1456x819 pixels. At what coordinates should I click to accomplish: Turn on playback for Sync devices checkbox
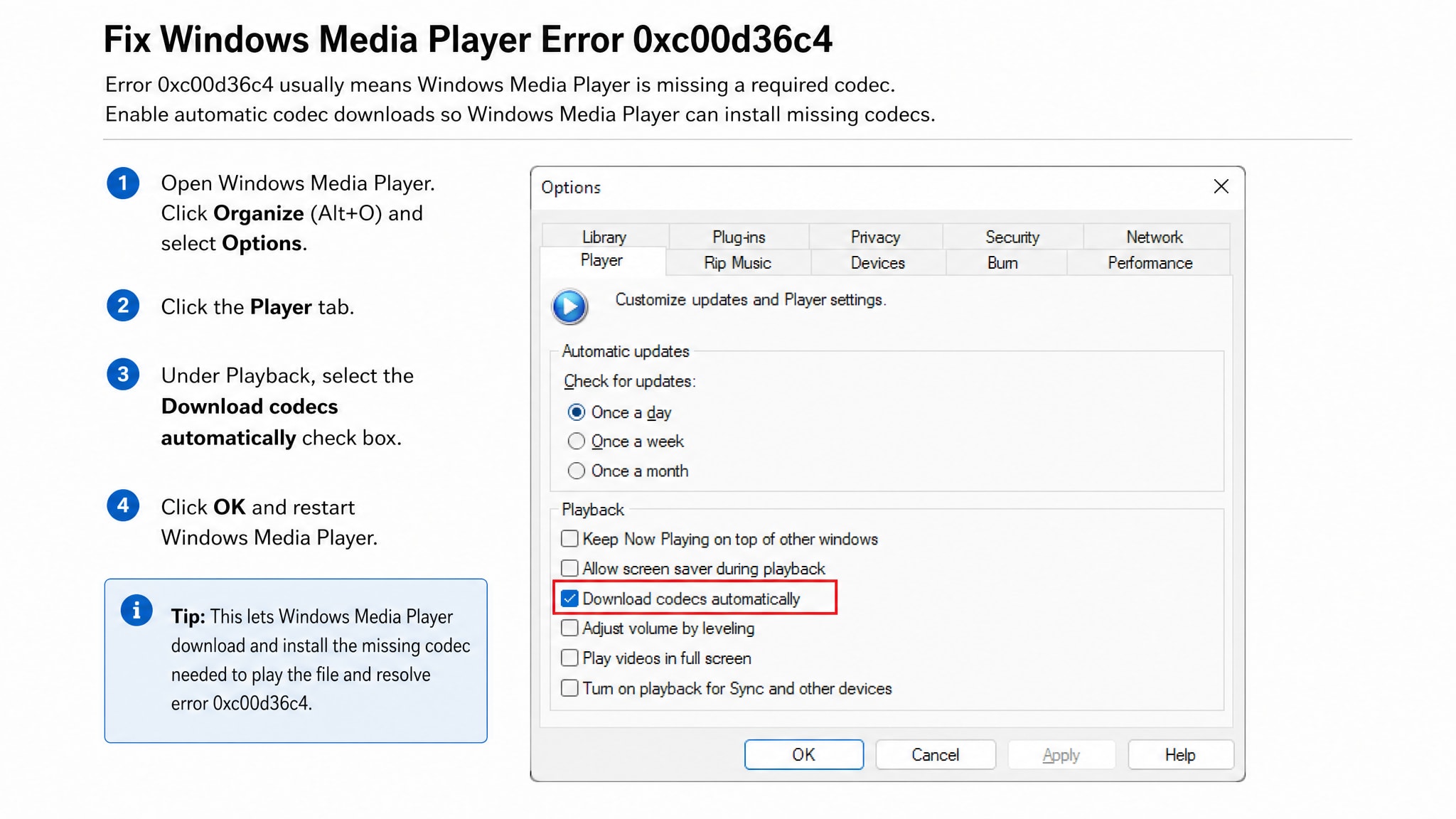pos(569,688)
